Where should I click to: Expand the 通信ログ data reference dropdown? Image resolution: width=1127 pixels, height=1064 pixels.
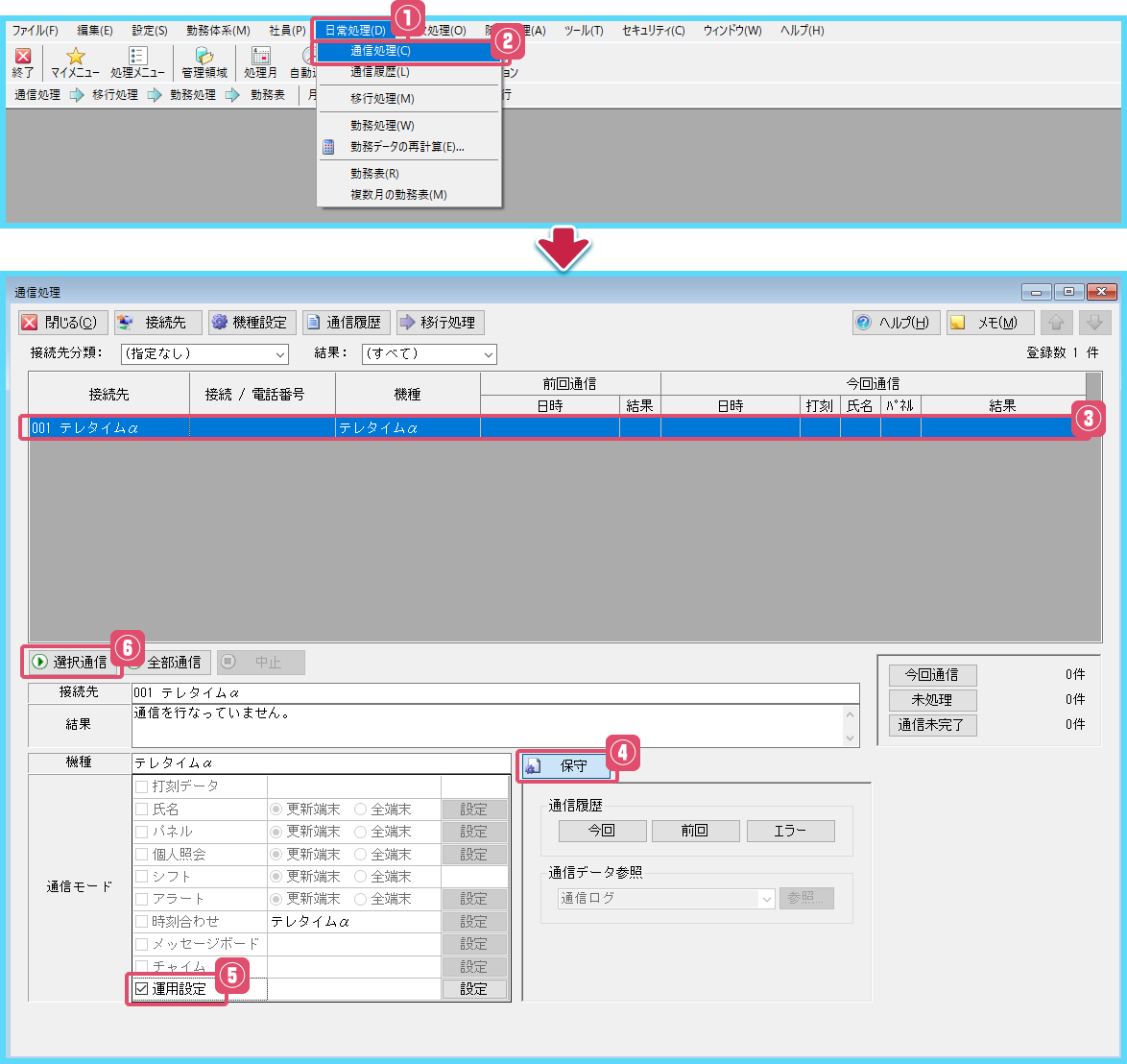coord(766,899)
